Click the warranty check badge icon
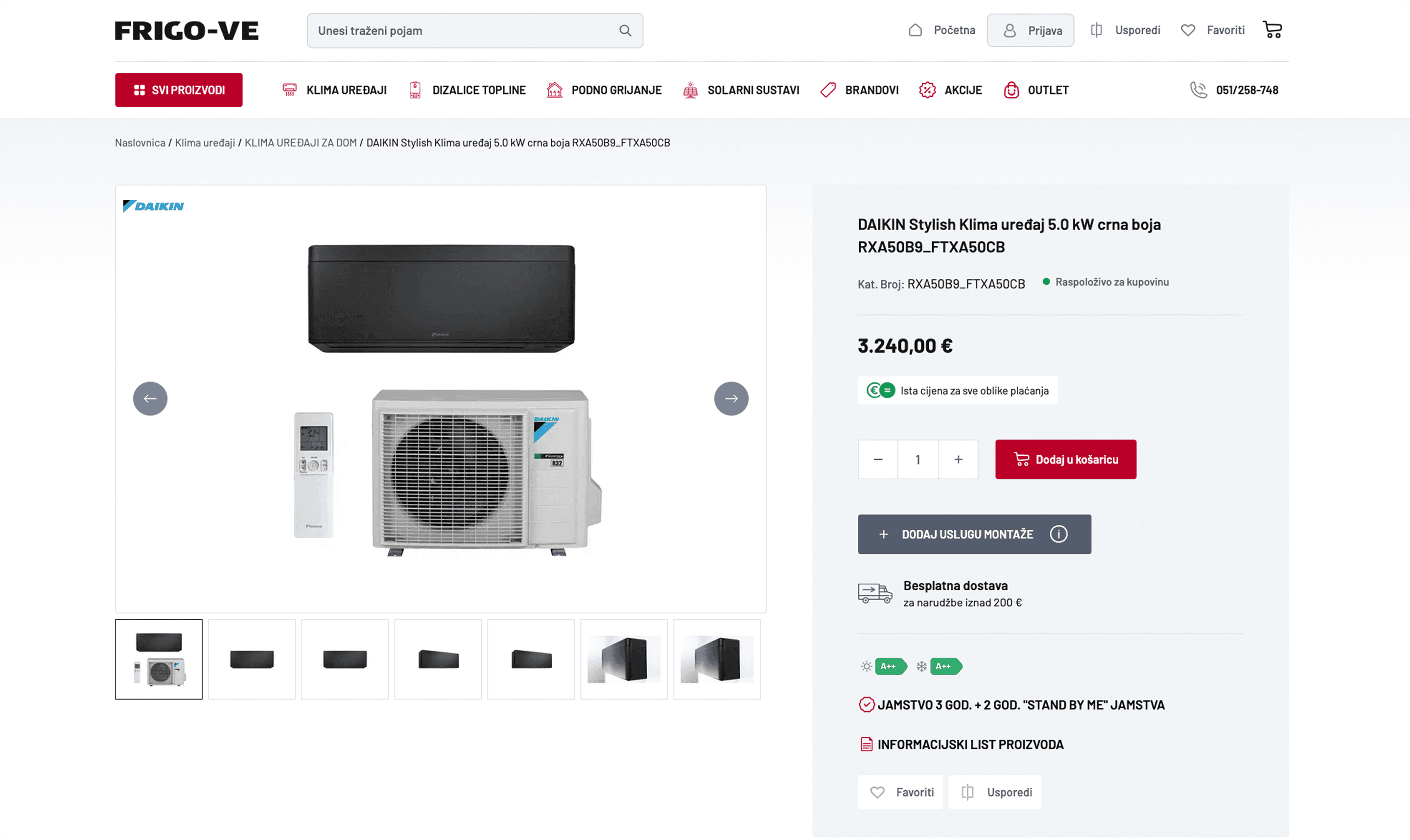The image size is (1410, 840). coord(866,705)
